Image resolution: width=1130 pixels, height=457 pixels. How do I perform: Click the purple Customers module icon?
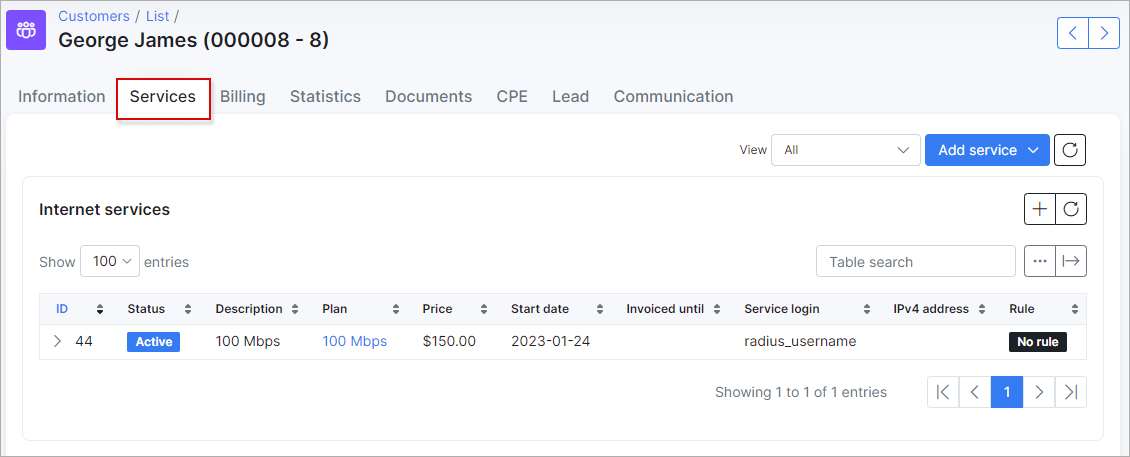click(26, 30)
